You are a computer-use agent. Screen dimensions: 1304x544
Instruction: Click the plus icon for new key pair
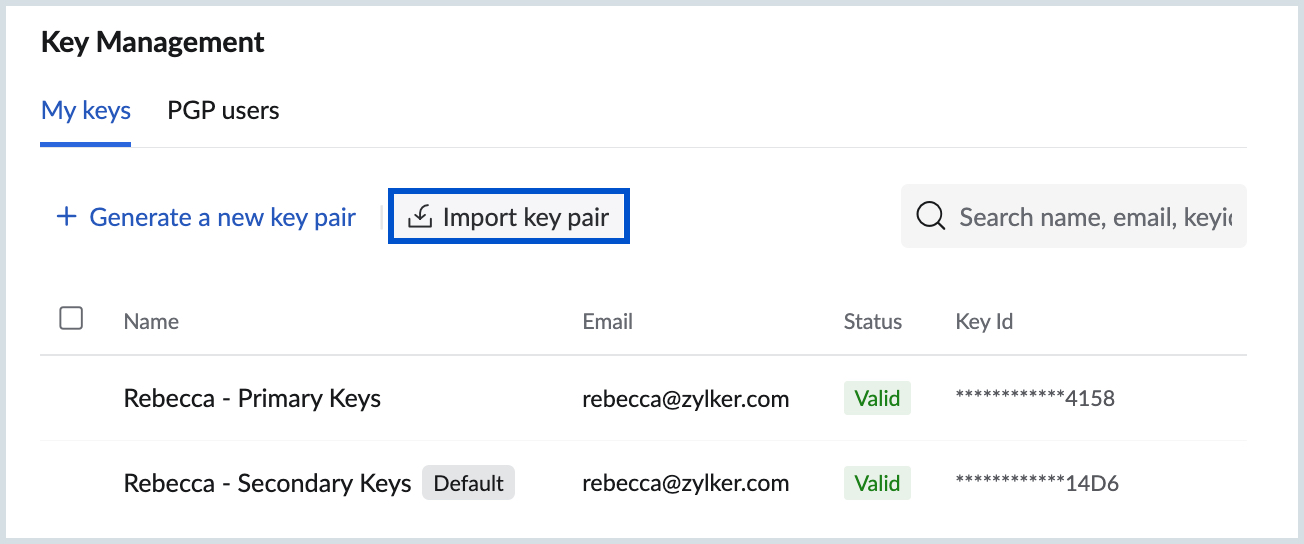tap(67, 217)
